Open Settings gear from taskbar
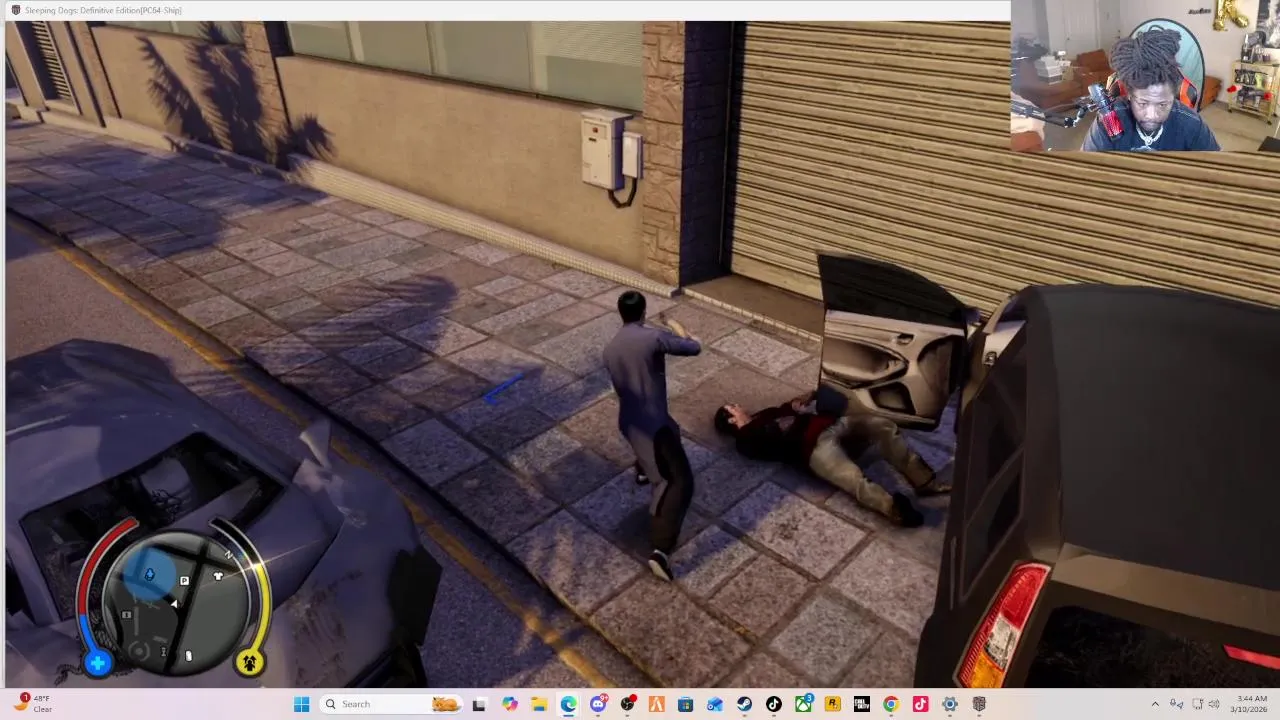The image size is (1280, 720). (949, 704)
